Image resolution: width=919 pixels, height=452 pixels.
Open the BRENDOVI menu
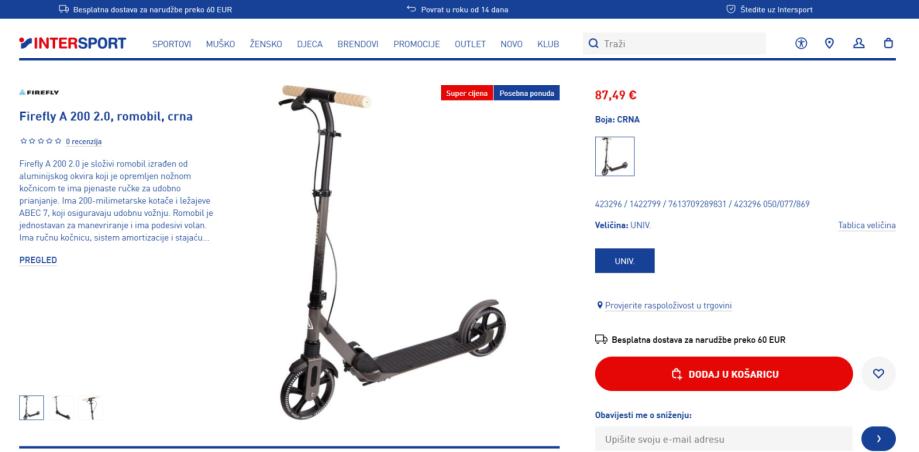coord(358,44)
